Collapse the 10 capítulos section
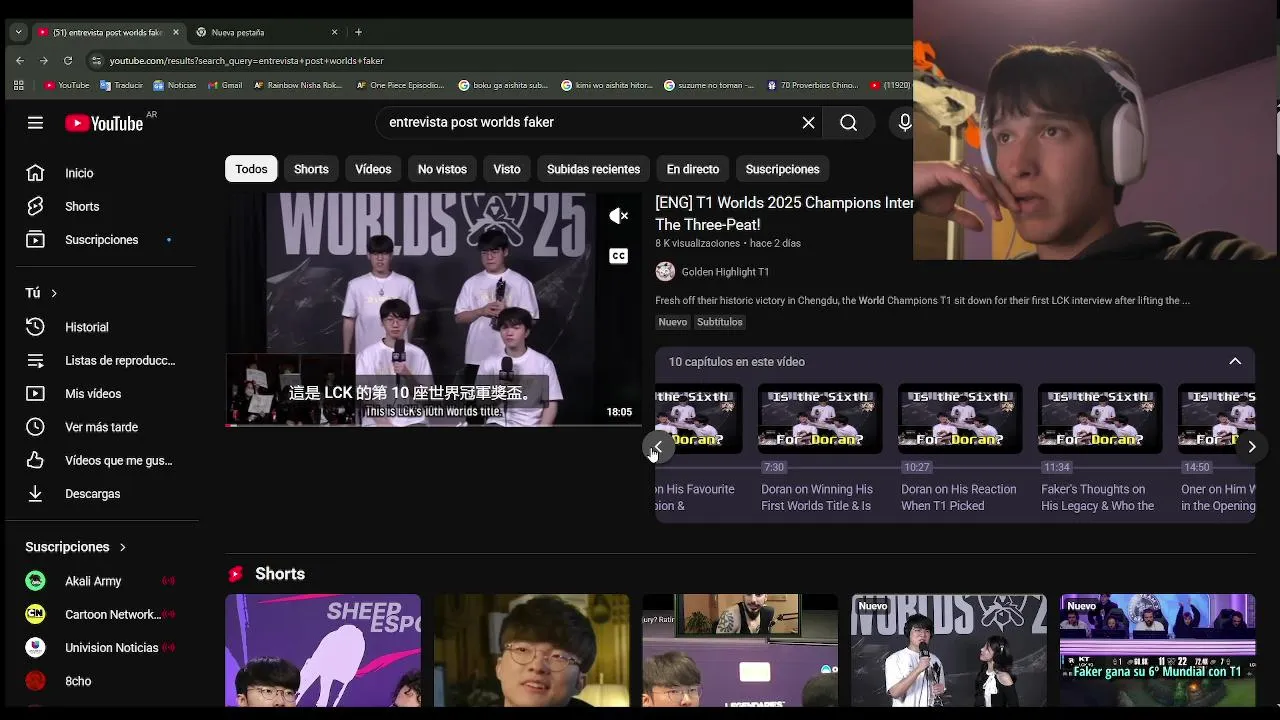Image resolution: width=1280 pixels, height=720 pixels. pyautogui.click(x=1235, y=362)
